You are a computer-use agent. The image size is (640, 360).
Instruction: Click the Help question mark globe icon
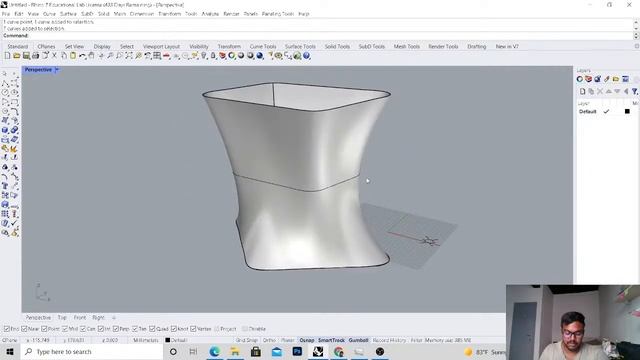click(x=306, y=56)
